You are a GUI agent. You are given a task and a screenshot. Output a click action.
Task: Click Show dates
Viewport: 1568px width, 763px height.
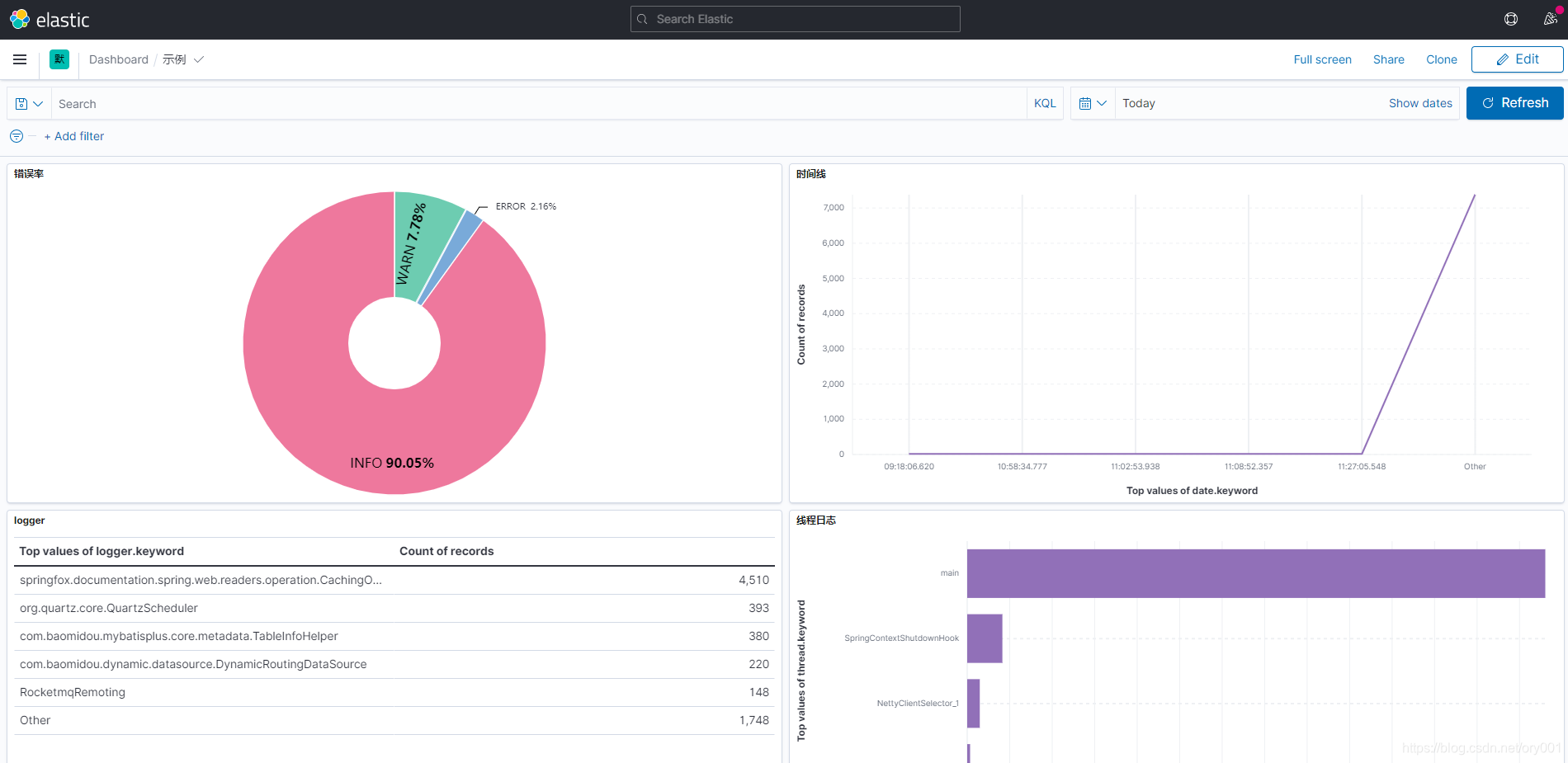pyautogui.click(x=1420, y=103)
